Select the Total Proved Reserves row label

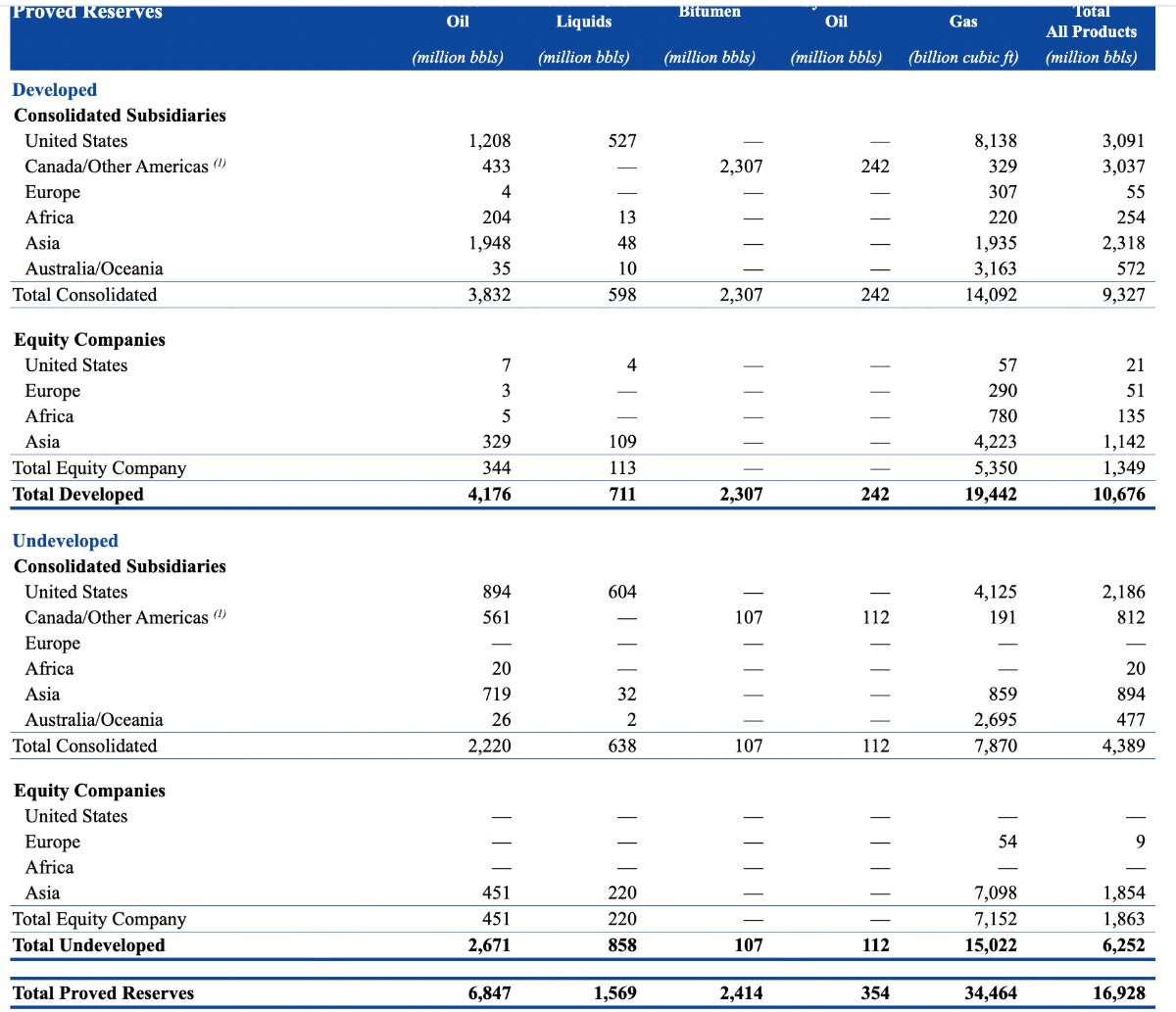[x=104, y=993]
